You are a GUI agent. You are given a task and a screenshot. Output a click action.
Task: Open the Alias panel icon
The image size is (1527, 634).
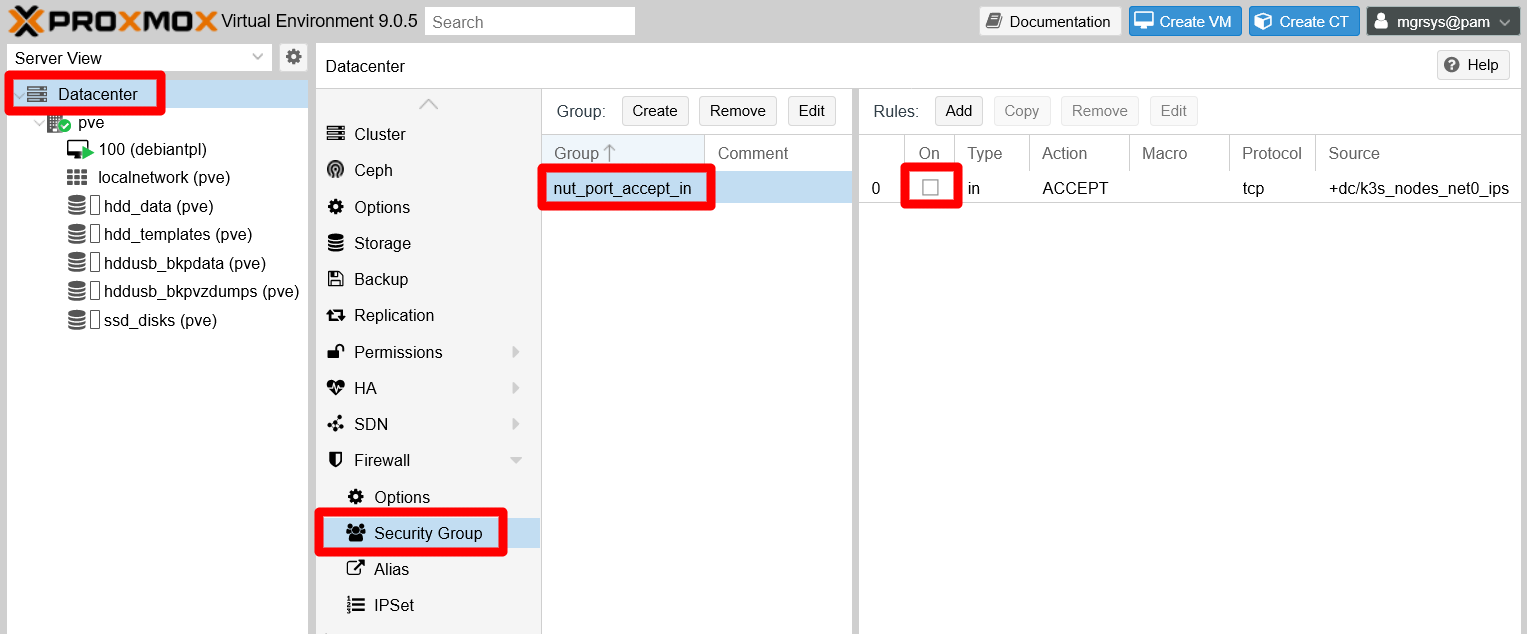tap(356, 569)
